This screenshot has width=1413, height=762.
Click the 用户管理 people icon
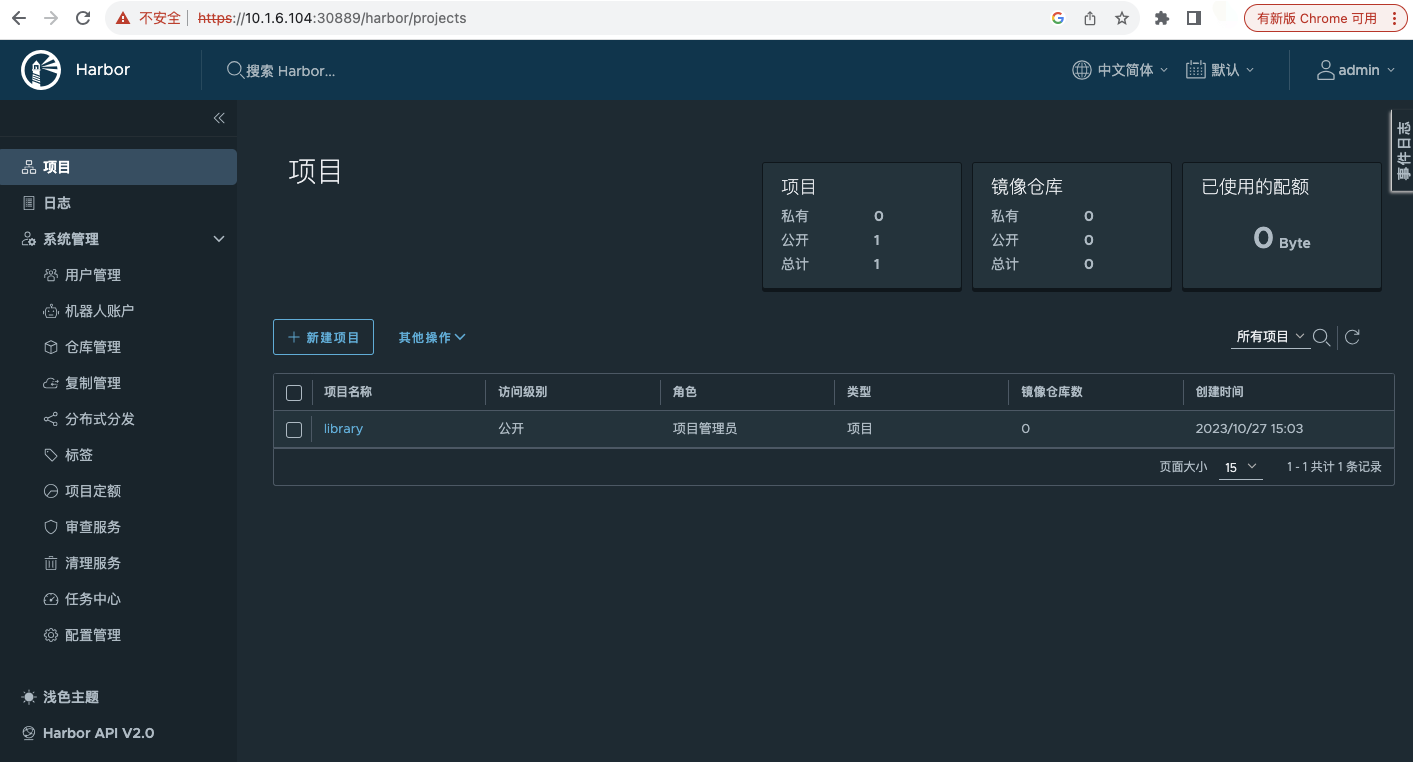click(51, 275)
